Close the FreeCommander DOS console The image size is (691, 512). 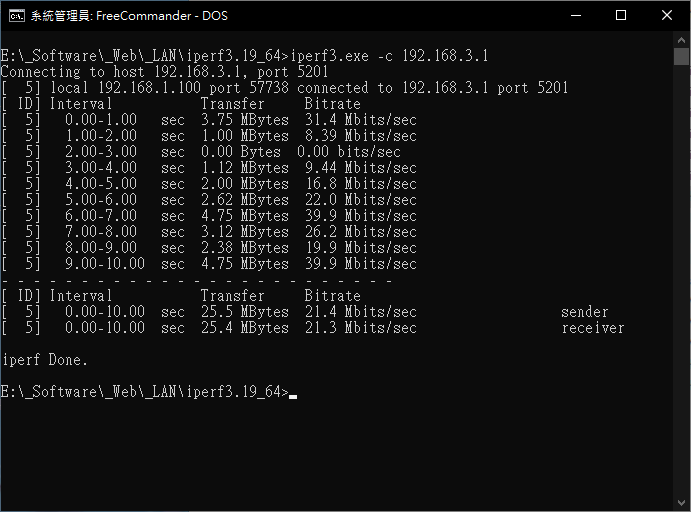pyautogui.click(x=667, y=15)
